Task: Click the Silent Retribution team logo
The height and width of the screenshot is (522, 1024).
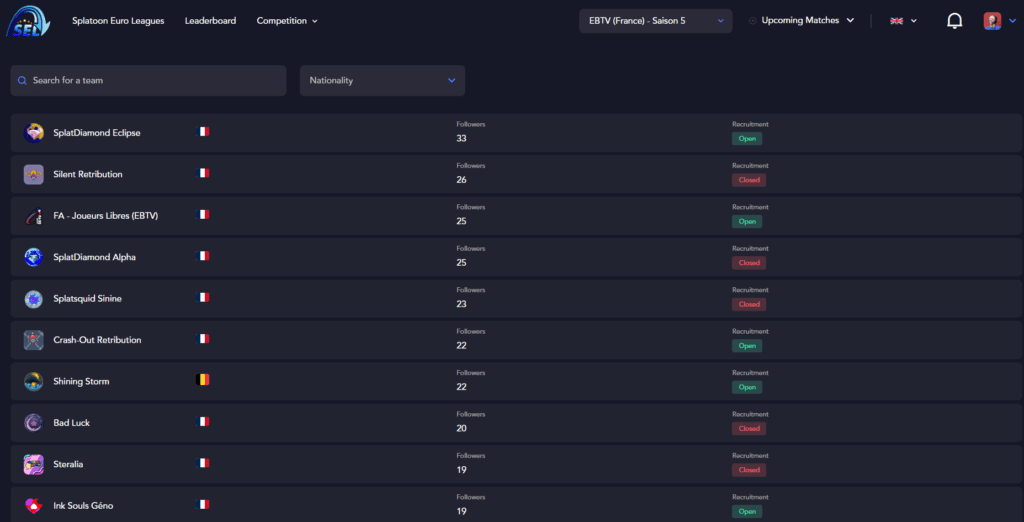Action: (x=33, y=174)
